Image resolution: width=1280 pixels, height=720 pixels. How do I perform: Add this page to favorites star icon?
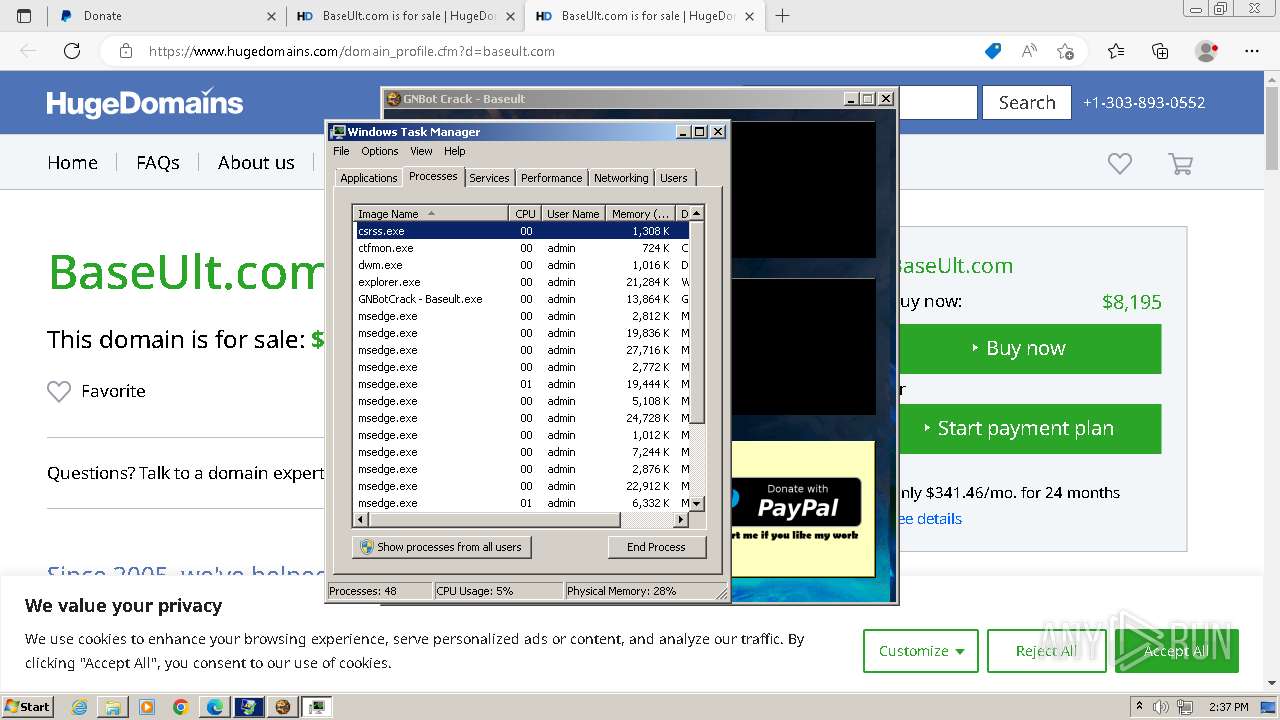pos(1065,51)
